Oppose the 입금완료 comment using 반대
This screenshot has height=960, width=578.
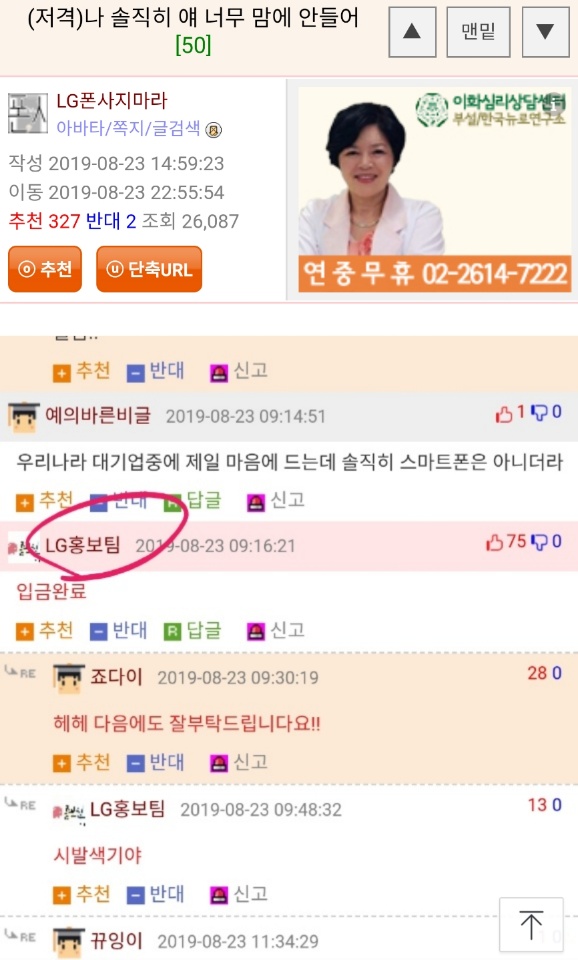(118, 630)
